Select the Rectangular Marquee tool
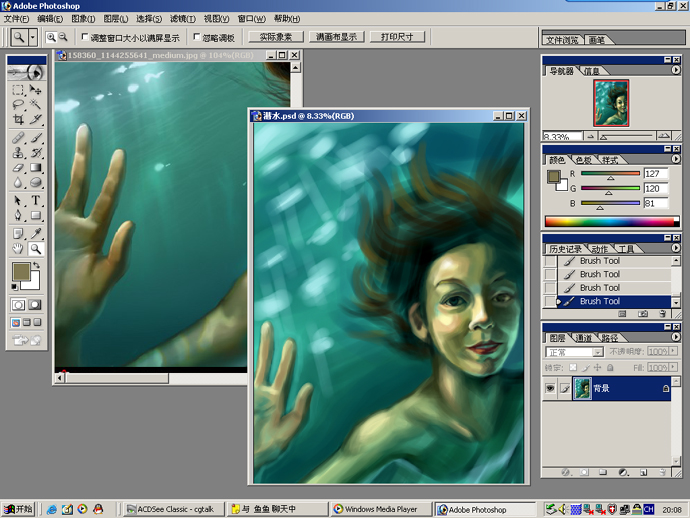690x518 pixels. coord(18,90)
